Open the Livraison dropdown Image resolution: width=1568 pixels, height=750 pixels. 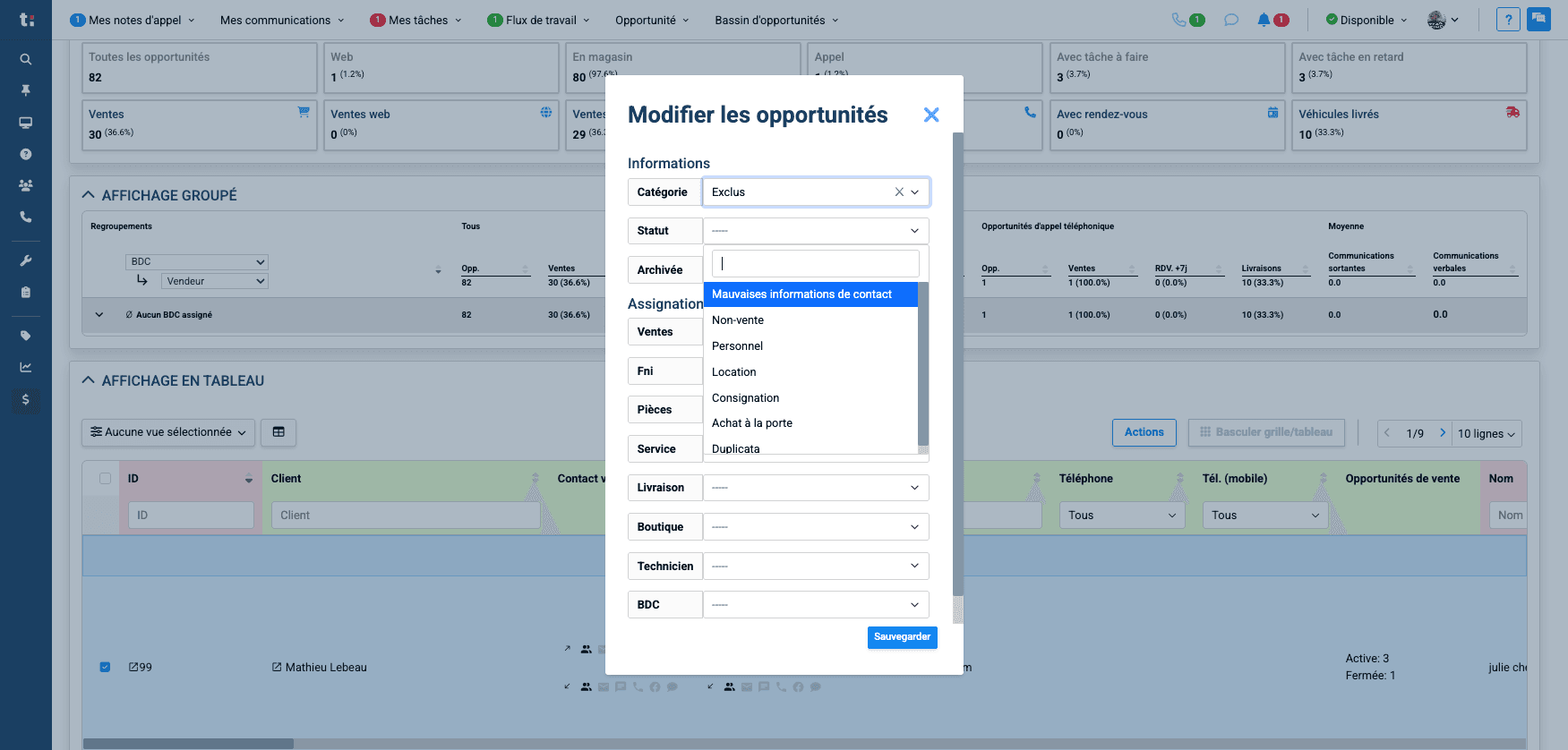816,488
